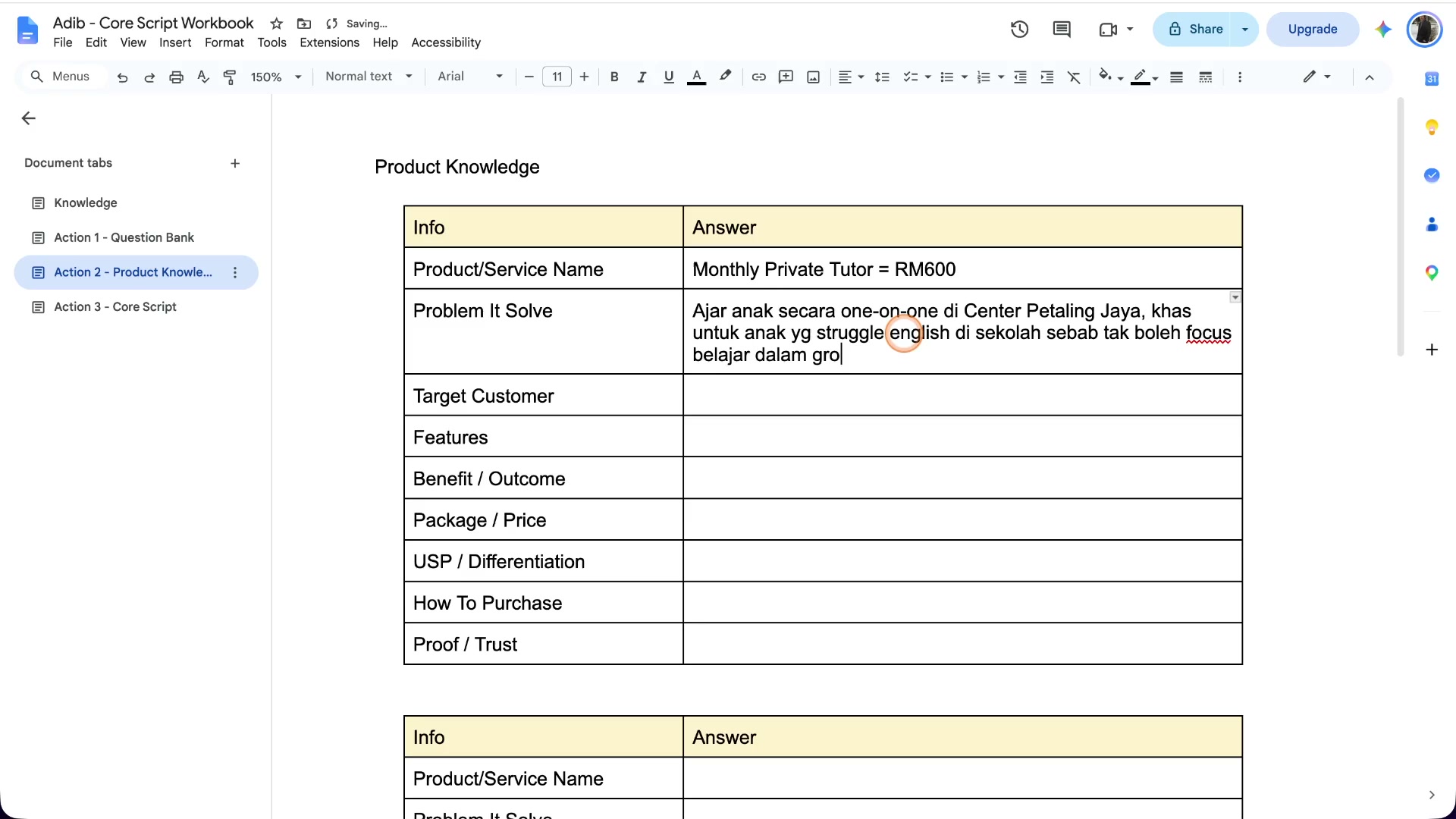Click the back arrow to close tabs panel
1456x819 pixels.
click(28, 118)
